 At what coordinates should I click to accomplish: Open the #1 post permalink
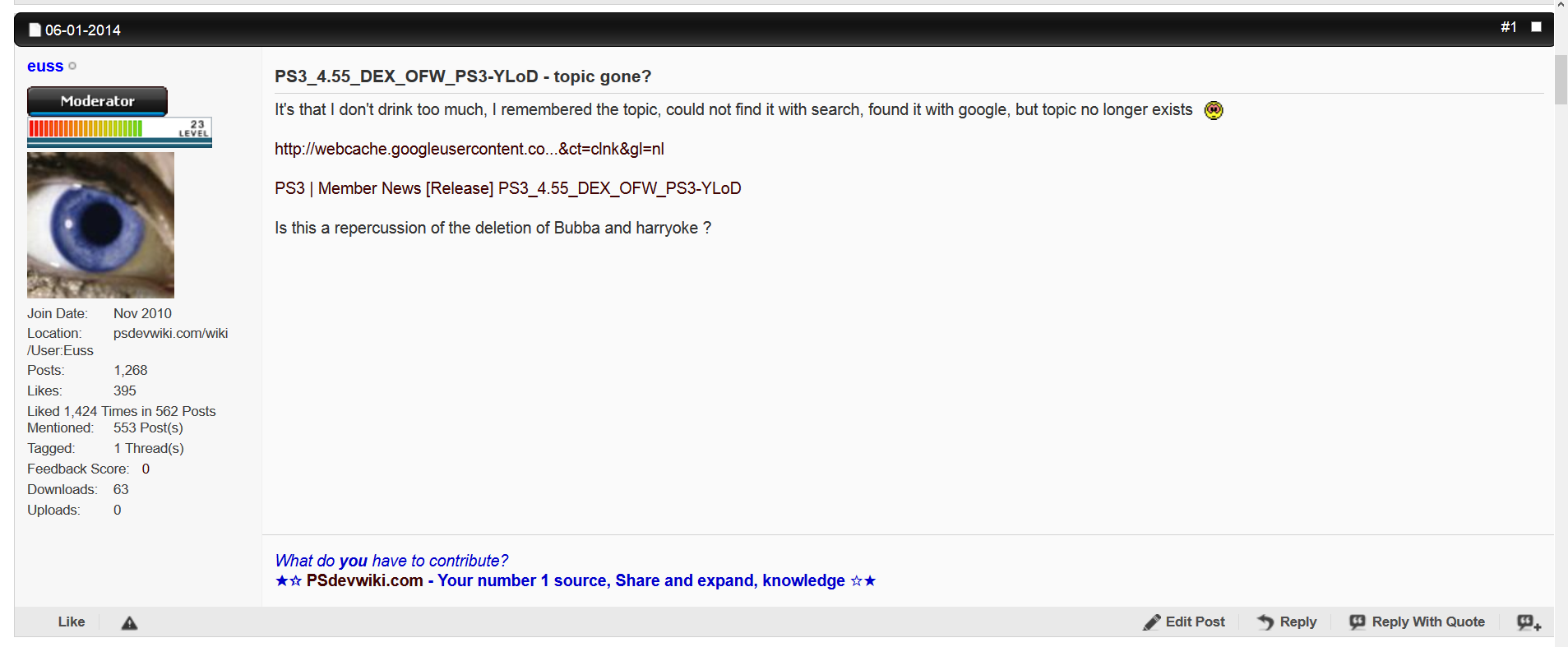point(1508,27)
